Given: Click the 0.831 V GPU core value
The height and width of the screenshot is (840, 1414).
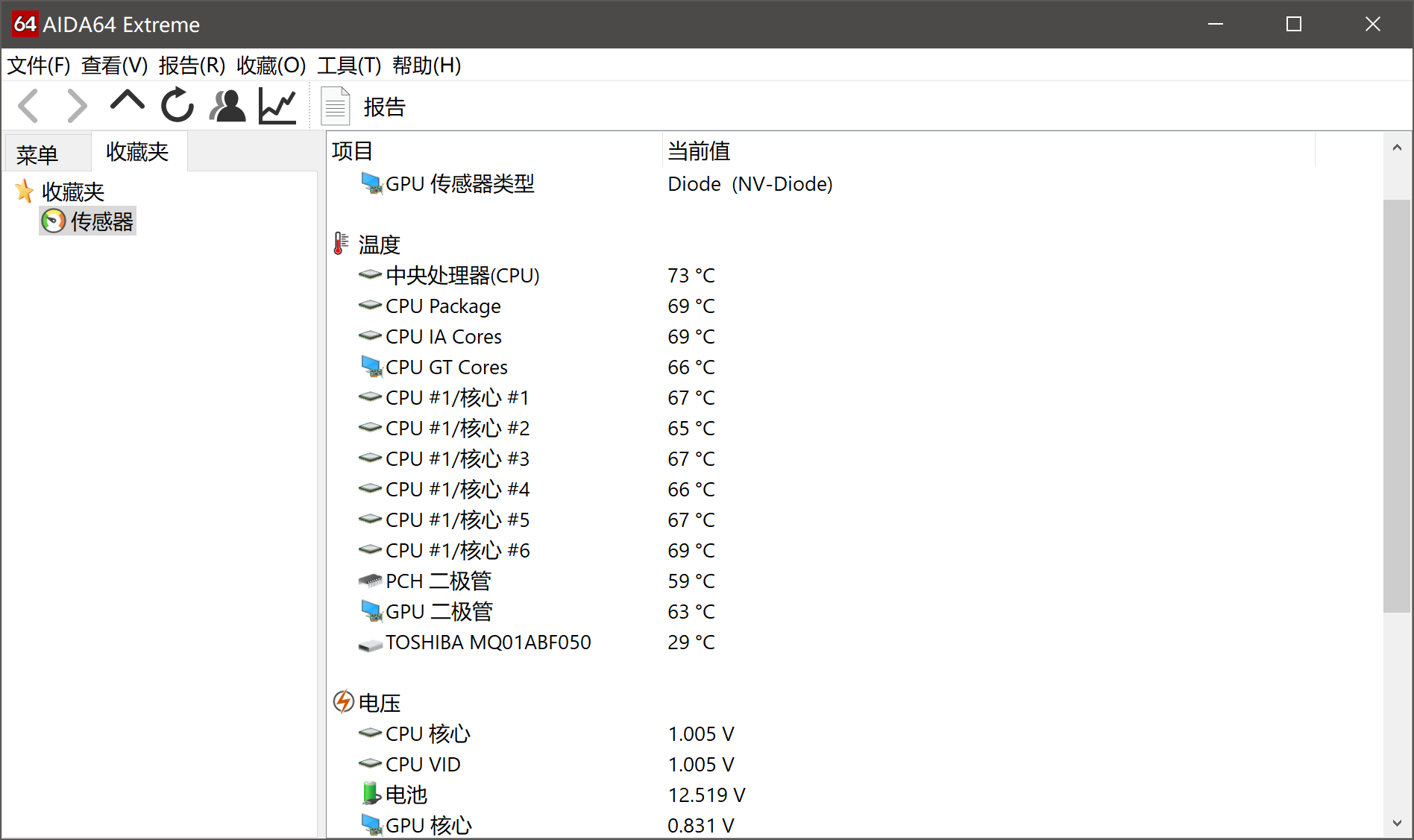Looking at the screenshot, I should (701, 825).
